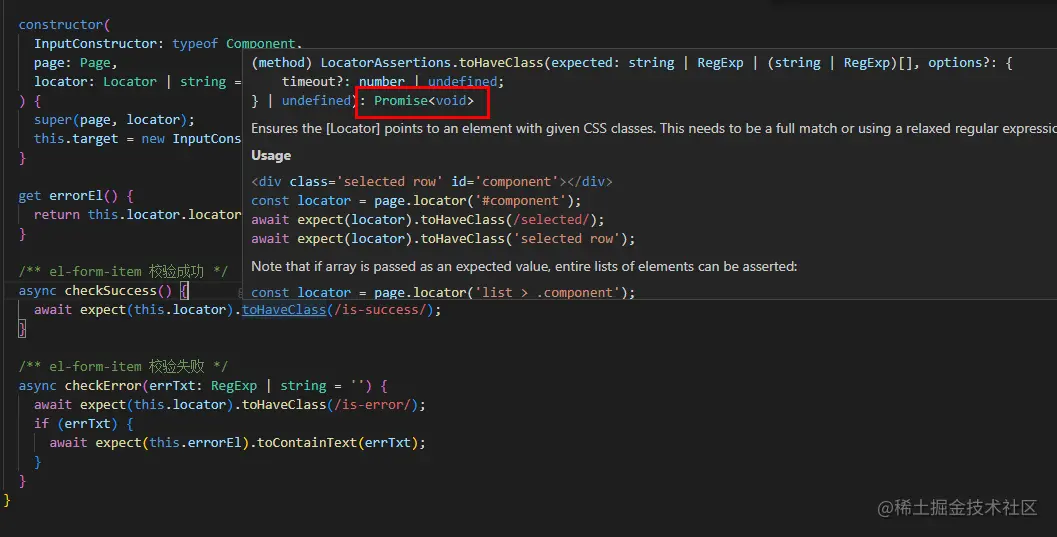Click the 'Promise<void>' return type in the tooltip

[424, 100]
